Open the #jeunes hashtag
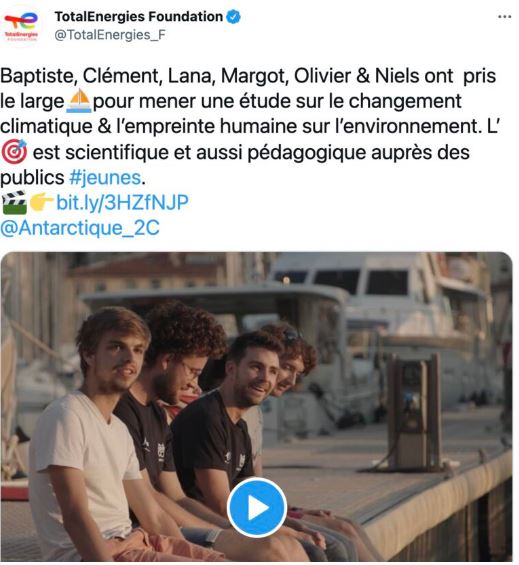The width and height of the screenshot is (519, 565). (x=105, y=178)
